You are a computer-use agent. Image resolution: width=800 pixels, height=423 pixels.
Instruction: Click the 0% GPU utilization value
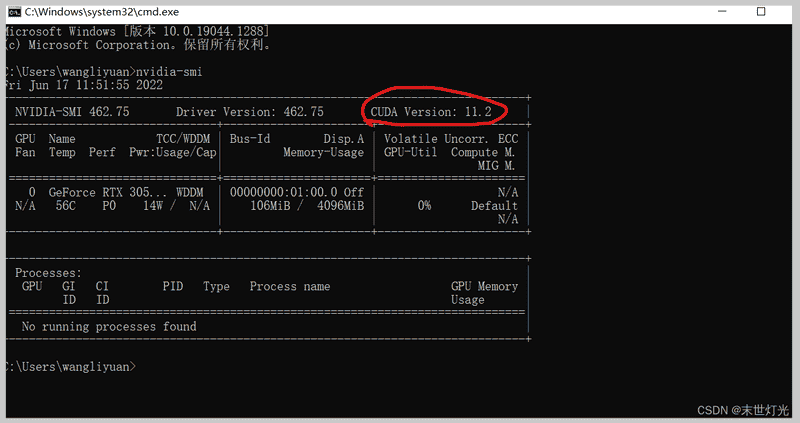[424, 206]
